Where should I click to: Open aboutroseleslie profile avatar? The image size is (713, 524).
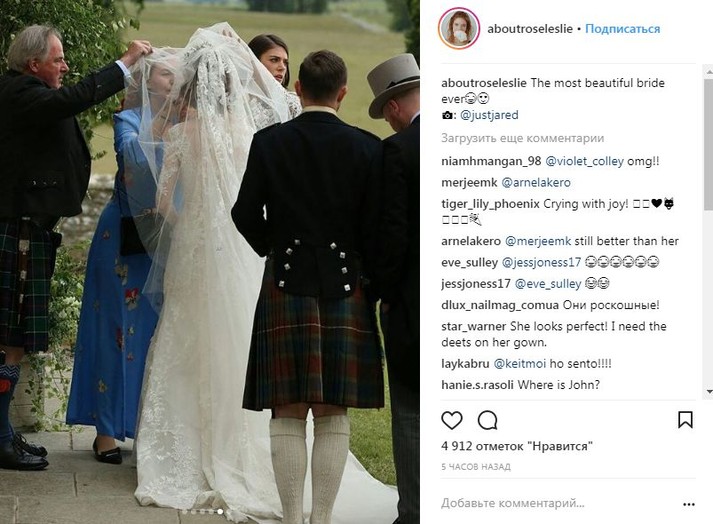[459, 28]
